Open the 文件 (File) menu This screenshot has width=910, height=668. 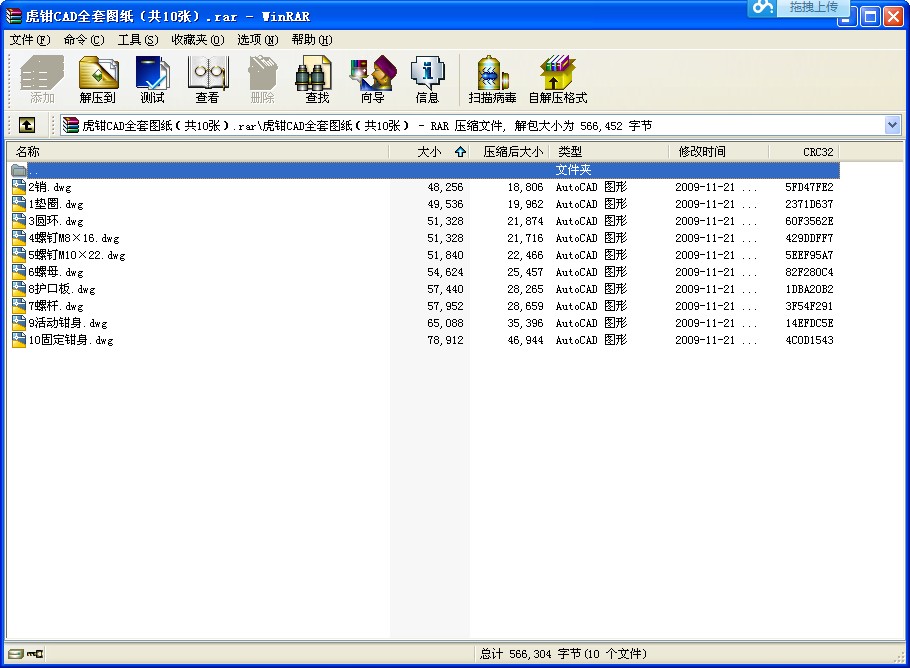(29, 40)
